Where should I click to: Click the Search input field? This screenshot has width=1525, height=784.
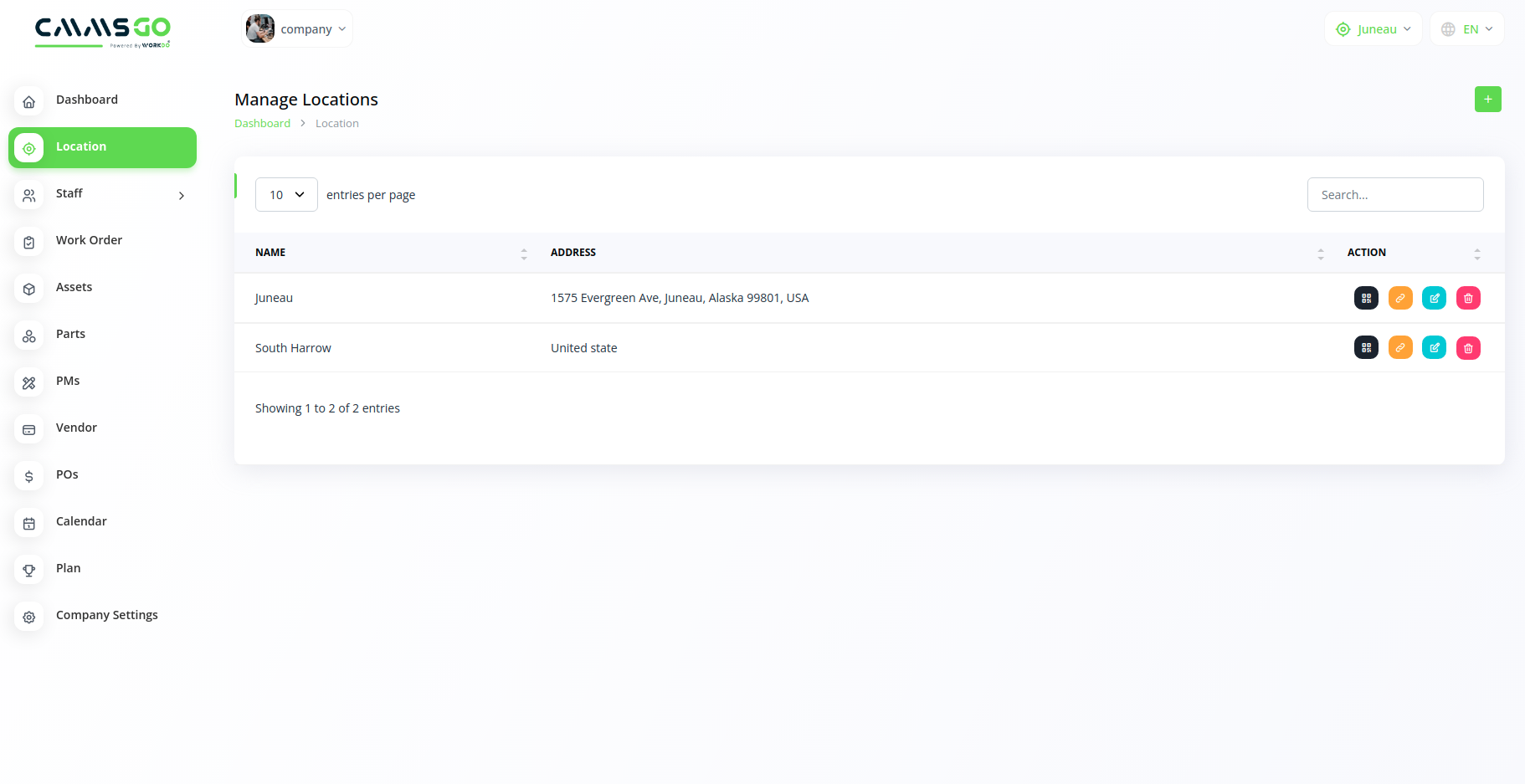coord(1394,195)
